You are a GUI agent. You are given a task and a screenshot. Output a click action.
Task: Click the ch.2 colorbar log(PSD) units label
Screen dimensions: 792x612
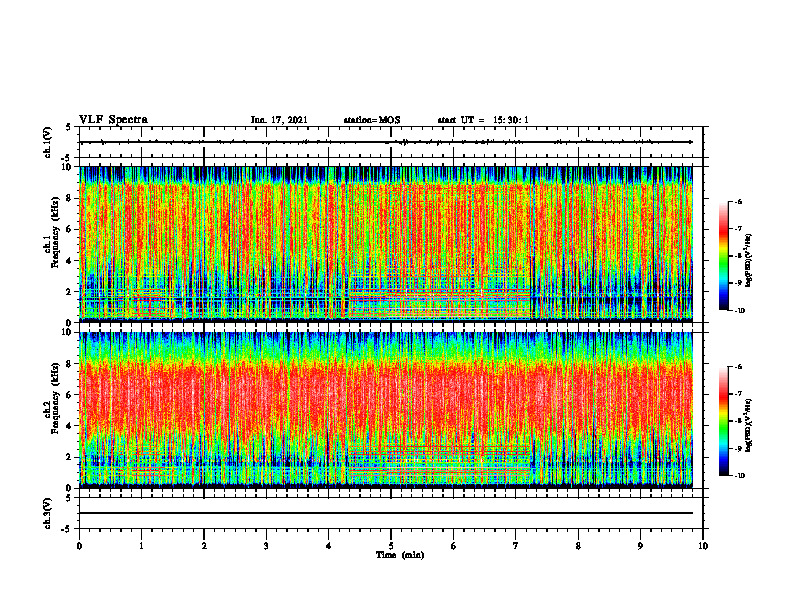[749, 425]
